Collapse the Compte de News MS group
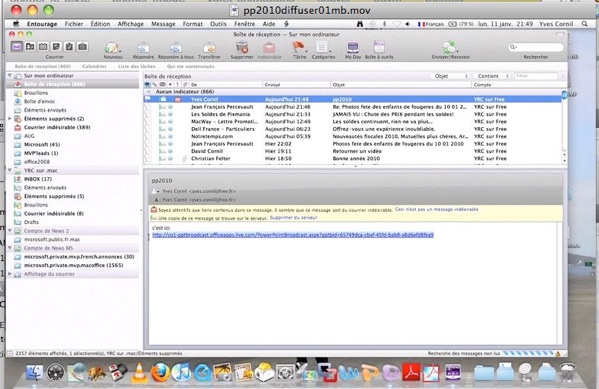 10,248
